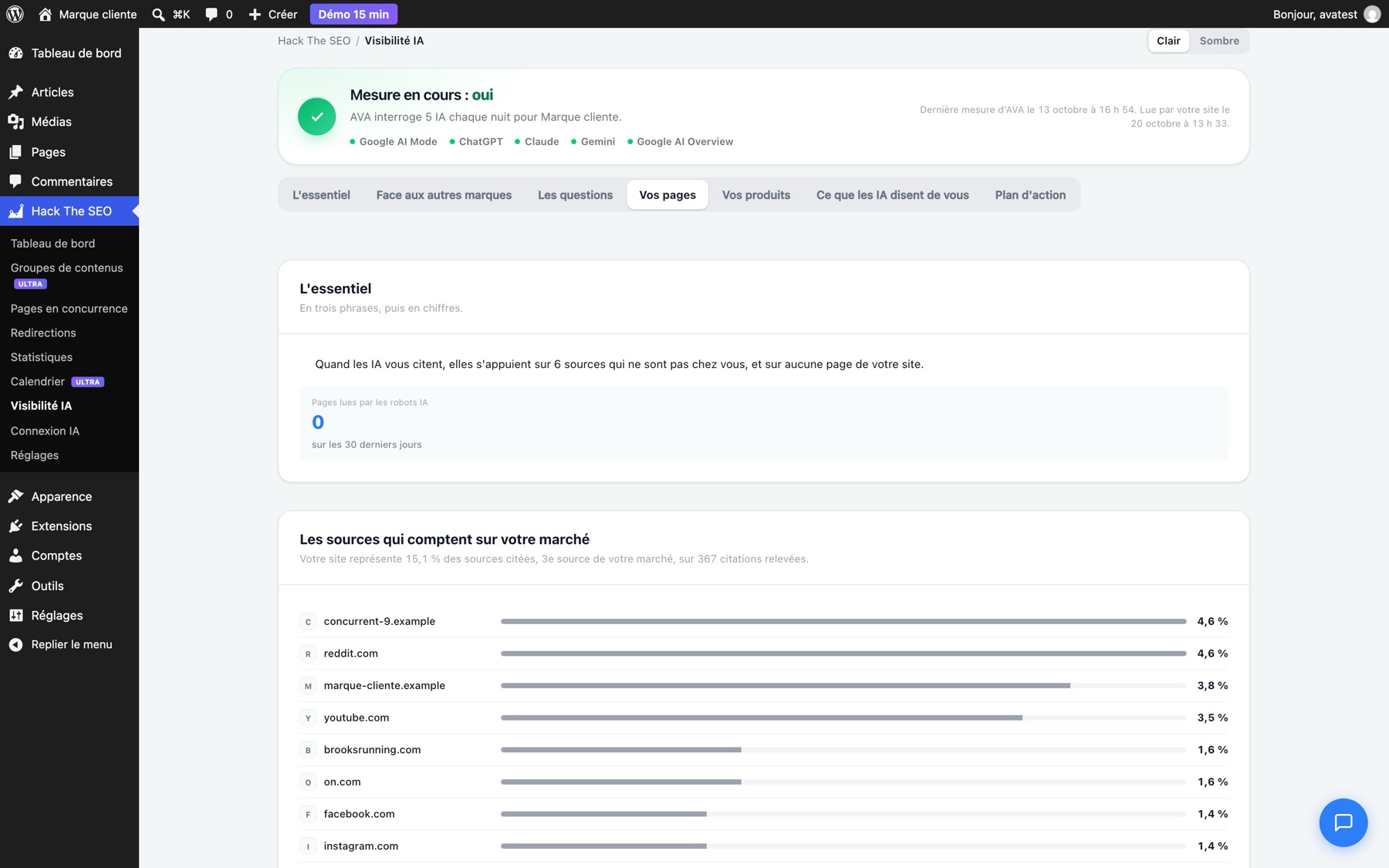The height and width of the screenshot is (868, 1389).
Task: Open the Vos produits tab
Action: point(756,195)
